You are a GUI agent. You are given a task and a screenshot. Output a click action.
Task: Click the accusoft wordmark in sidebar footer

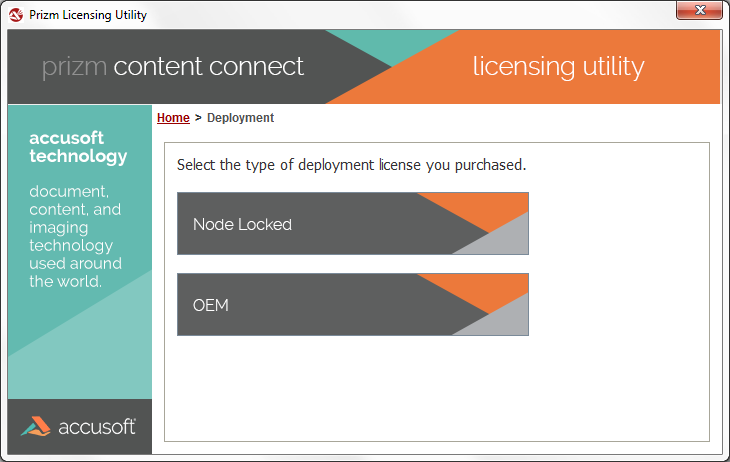[x=96, y=427]
